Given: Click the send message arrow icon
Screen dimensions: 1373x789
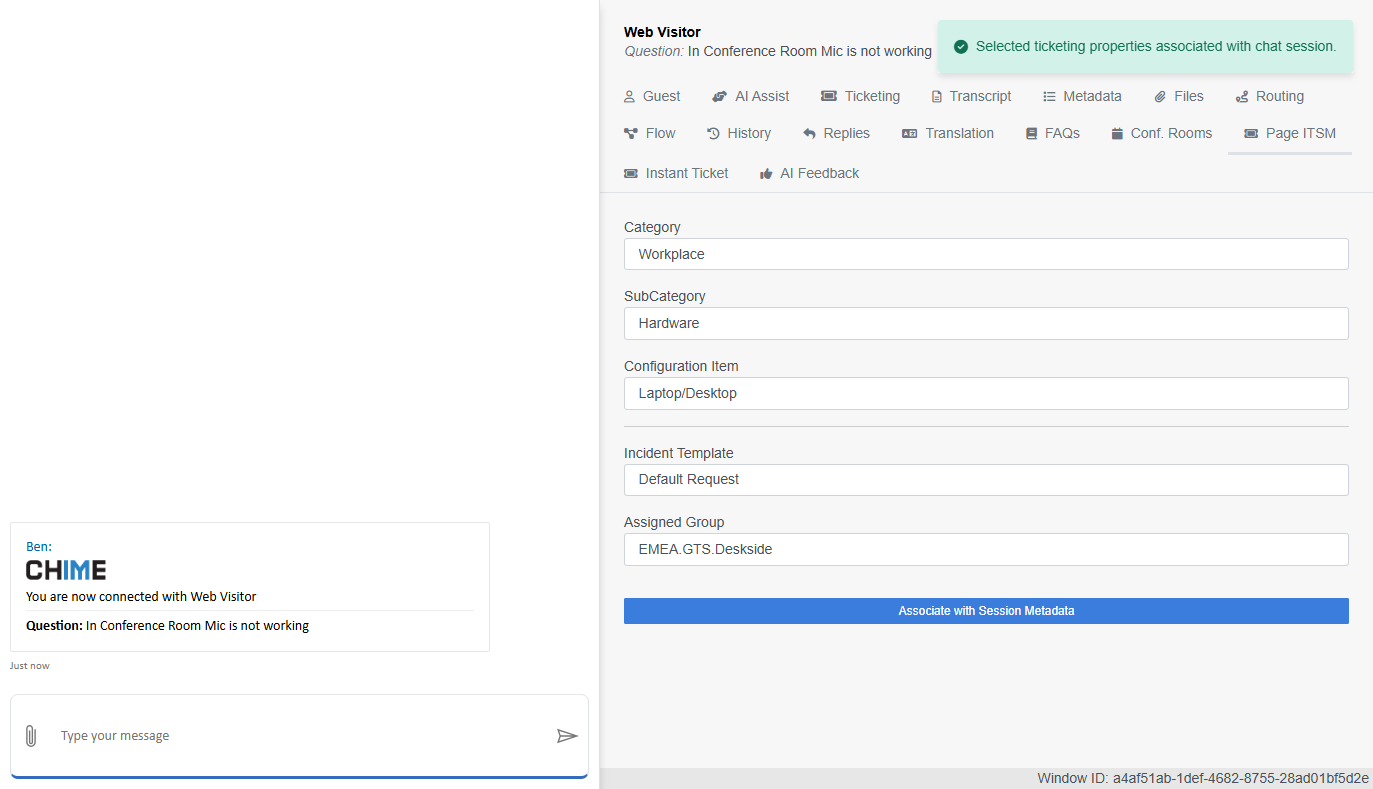Looking at the screenshot, I should [x=567, y=736].
